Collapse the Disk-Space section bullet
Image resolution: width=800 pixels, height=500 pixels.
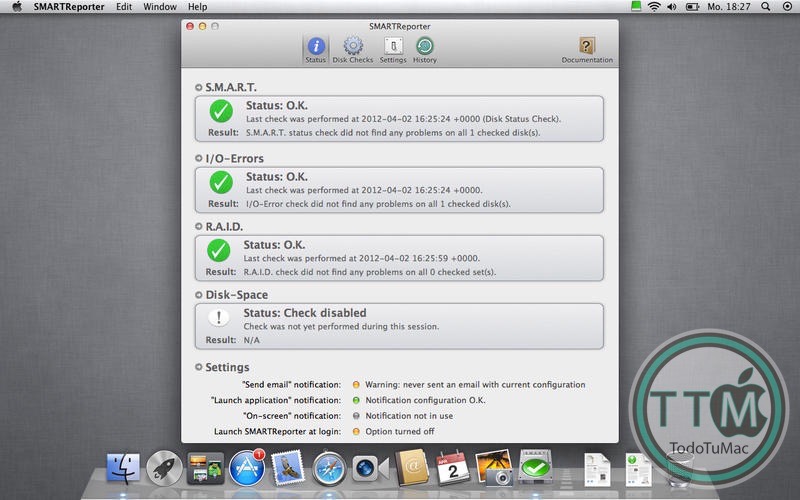point(198,295)
